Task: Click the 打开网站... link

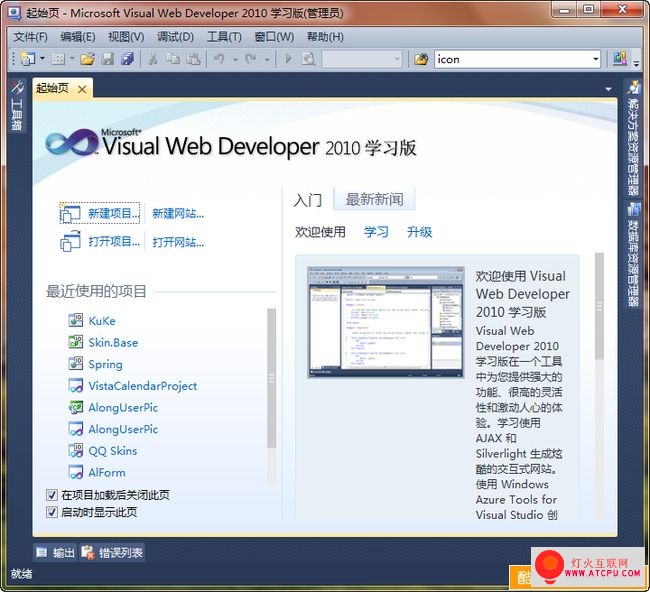Action: pyautogui.click(x=178, y=242)
